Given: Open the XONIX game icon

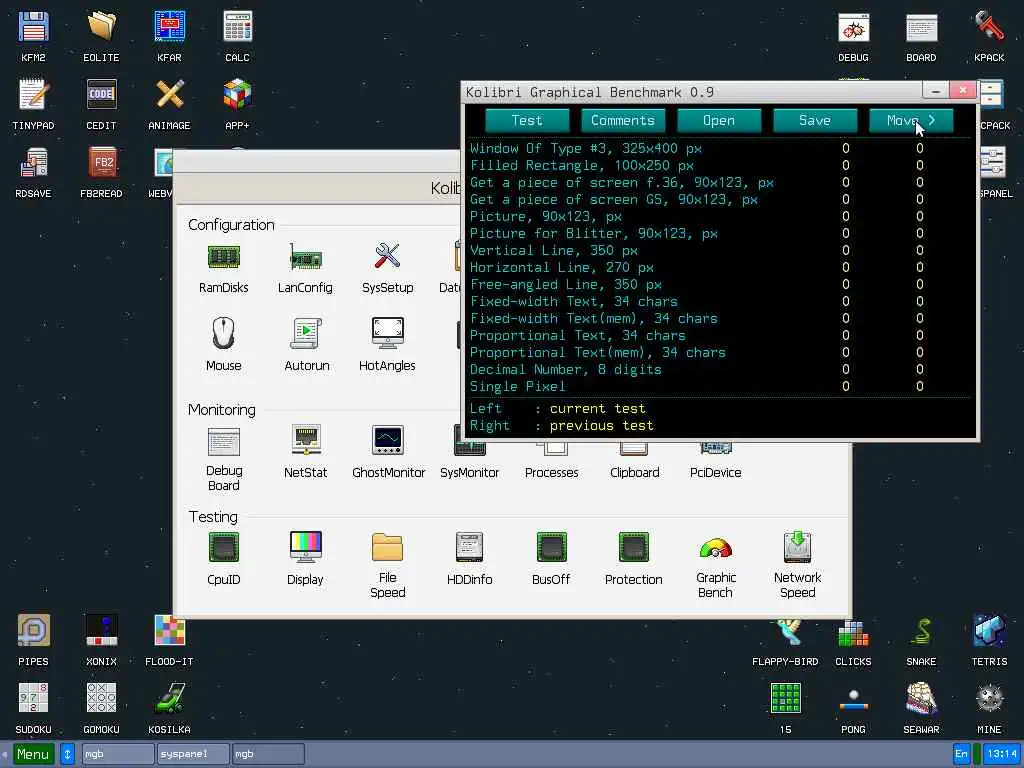Looking at the screenshot, I should tap(101, 631).
